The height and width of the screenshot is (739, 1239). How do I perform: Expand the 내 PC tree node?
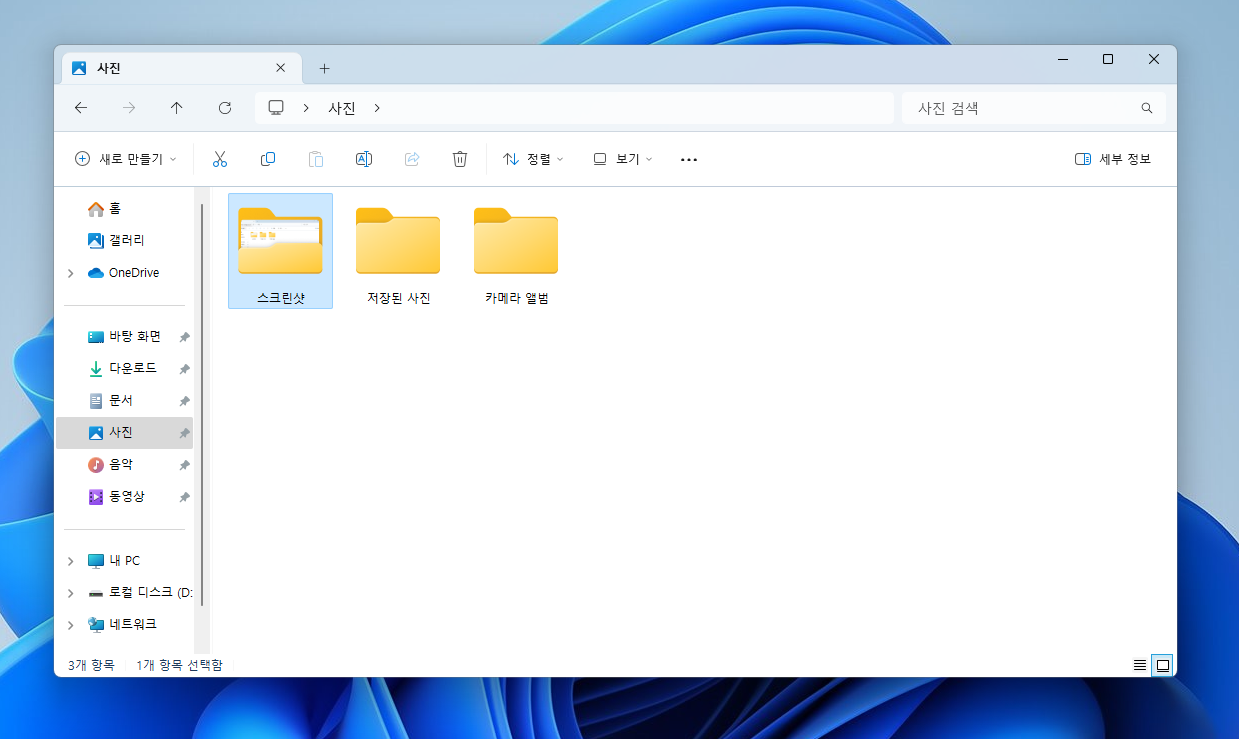[70, 561]
